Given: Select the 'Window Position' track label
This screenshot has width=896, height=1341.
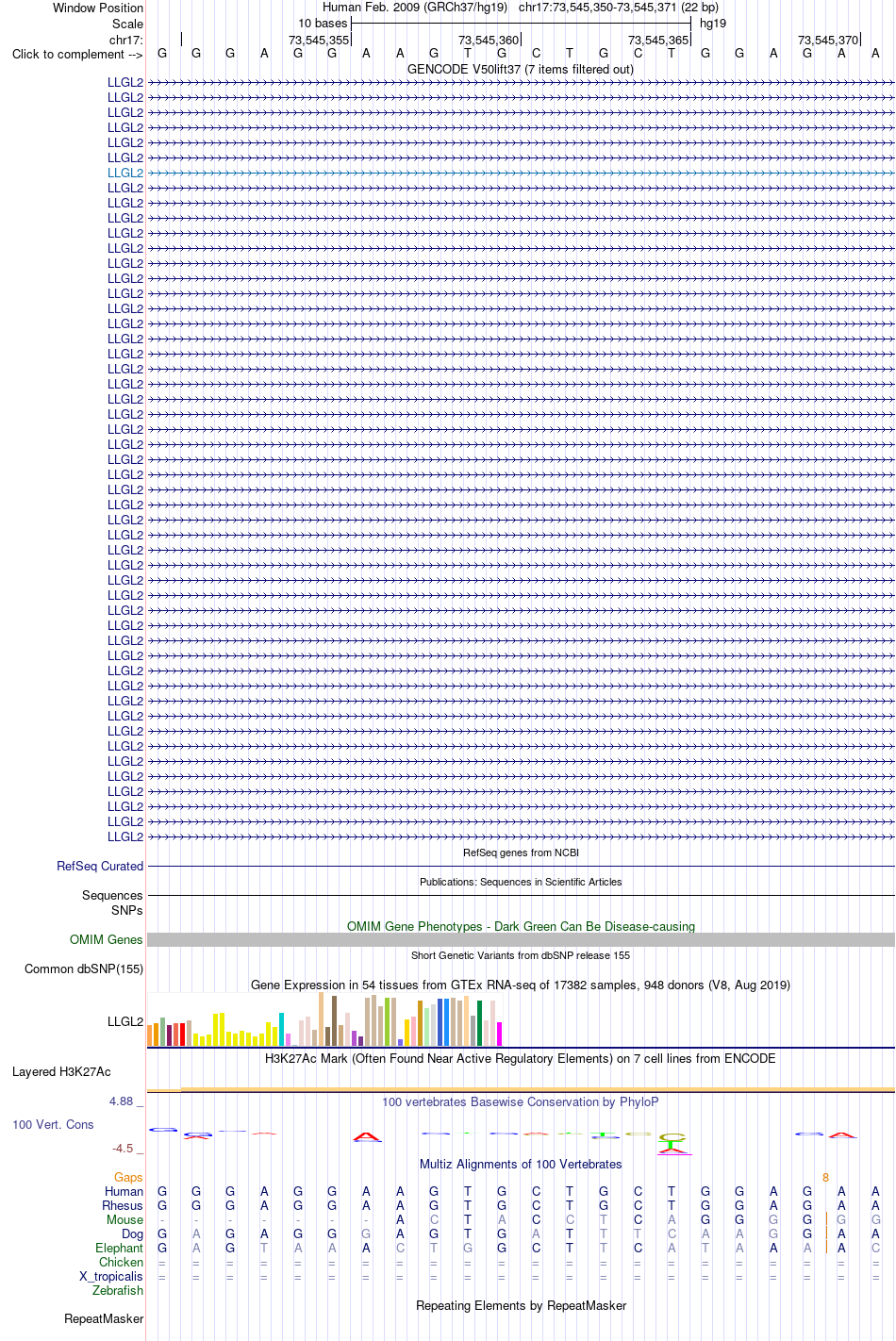Looking at the screenshot, I should pyautogui.click(x=98, y=8).
